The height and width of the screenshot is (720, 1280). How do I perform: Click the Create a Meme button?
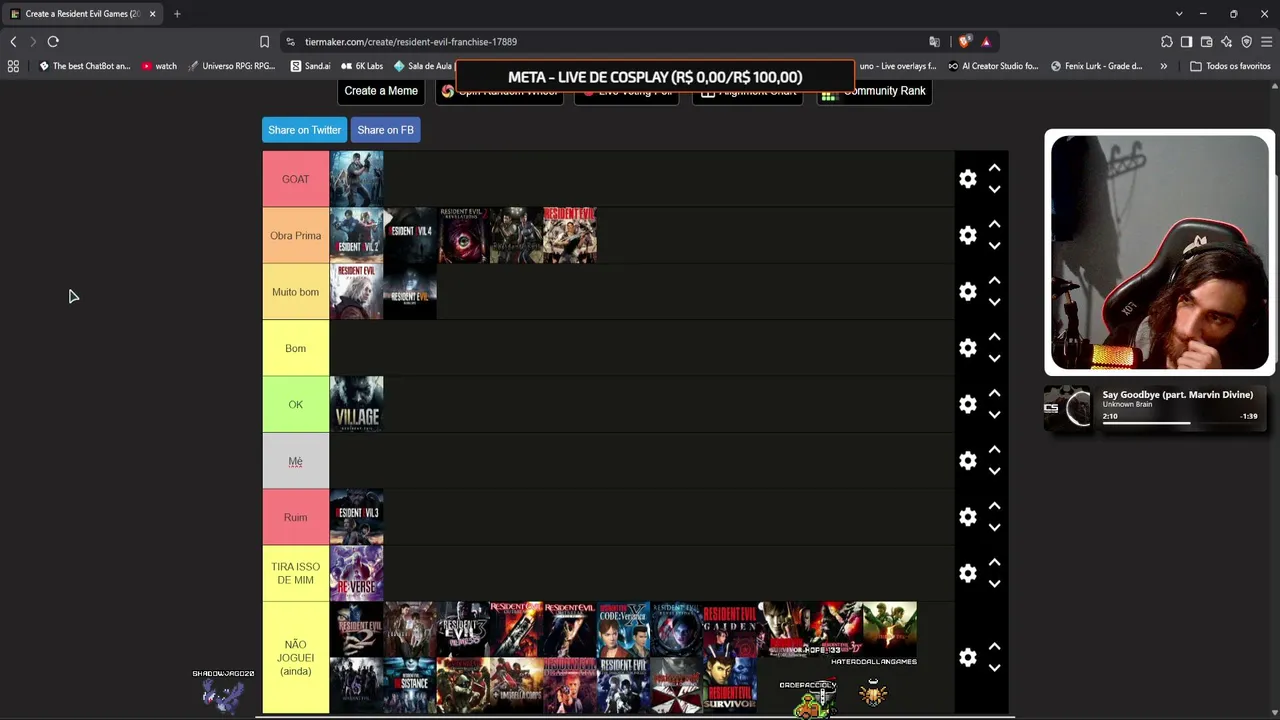pos(381,91)
